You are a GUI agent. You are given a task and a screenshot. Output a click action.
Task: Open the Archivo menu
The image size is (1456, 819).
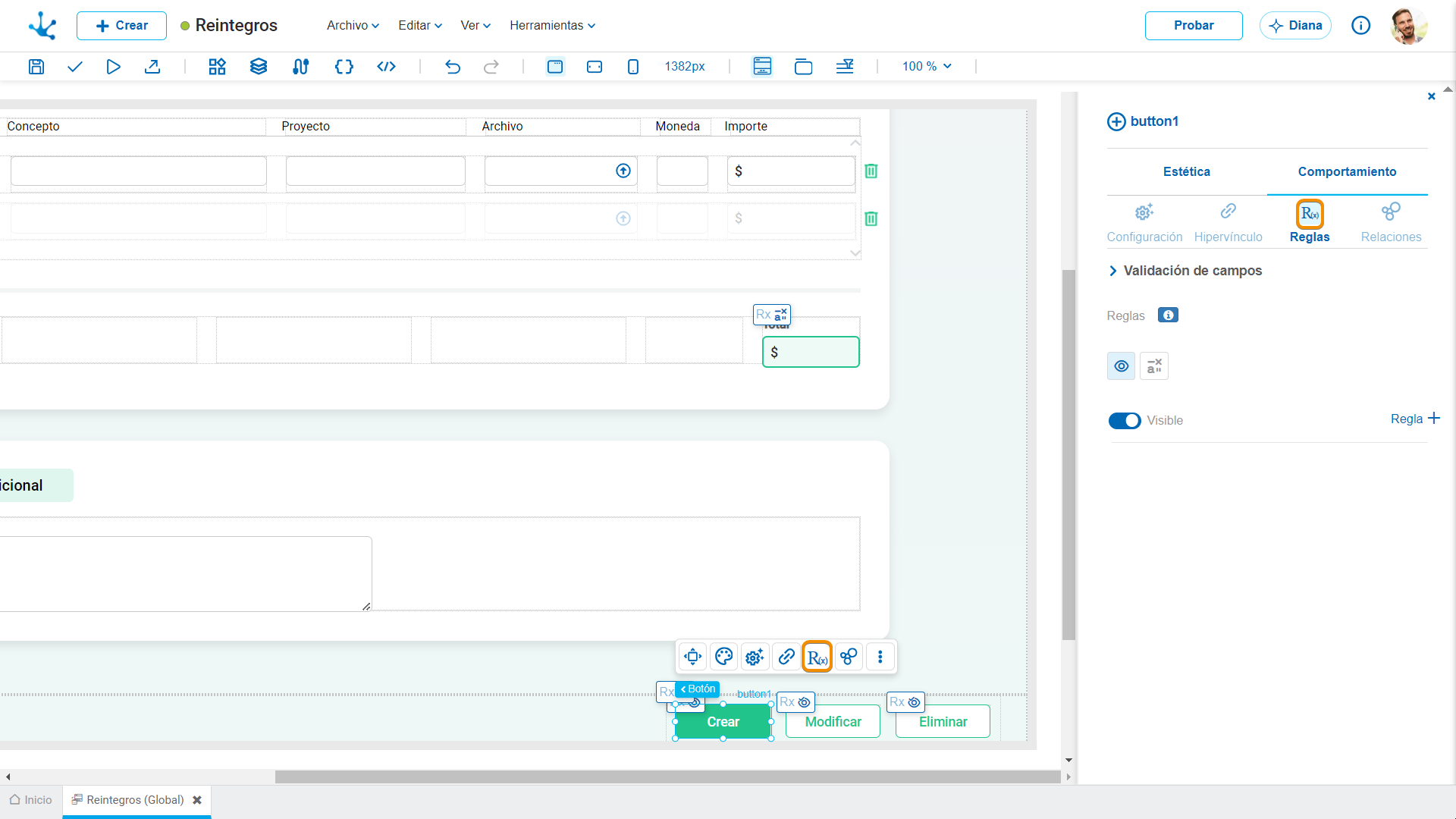[x=353, y=26]
